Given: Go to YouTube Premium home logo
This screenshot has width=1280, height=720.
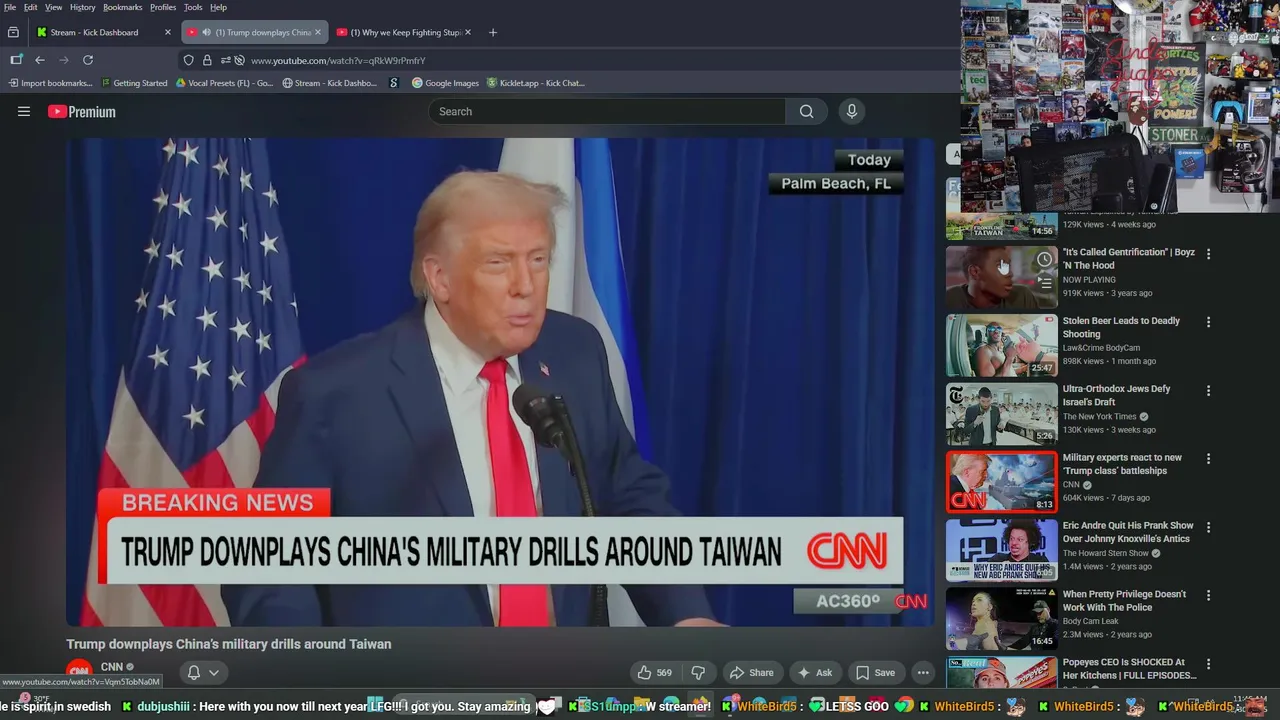Looking at the screenshot, I should coord(82,112).
